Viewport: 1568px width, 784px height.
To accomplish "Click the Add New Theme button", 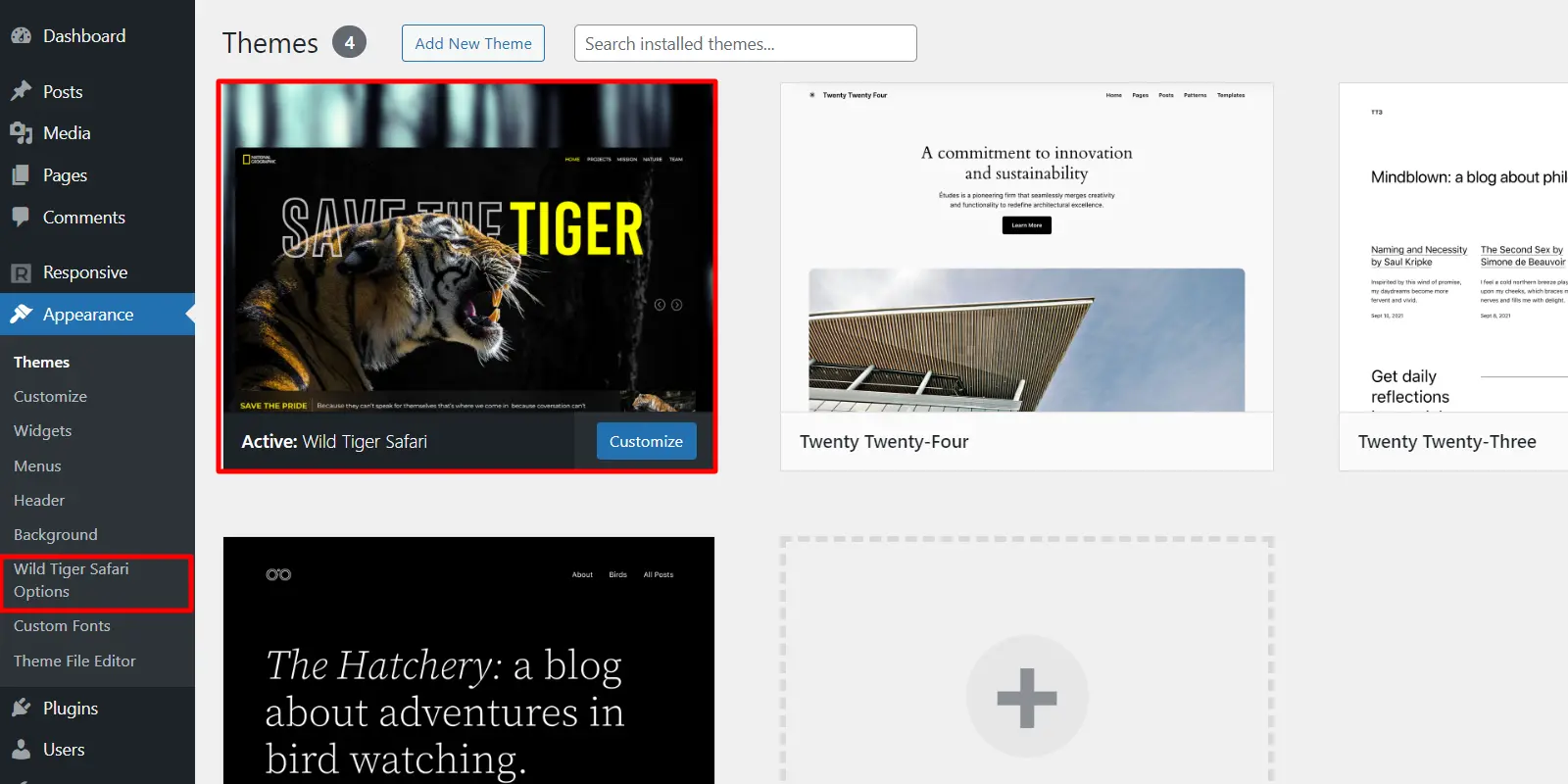I will [x=473, y=43].
